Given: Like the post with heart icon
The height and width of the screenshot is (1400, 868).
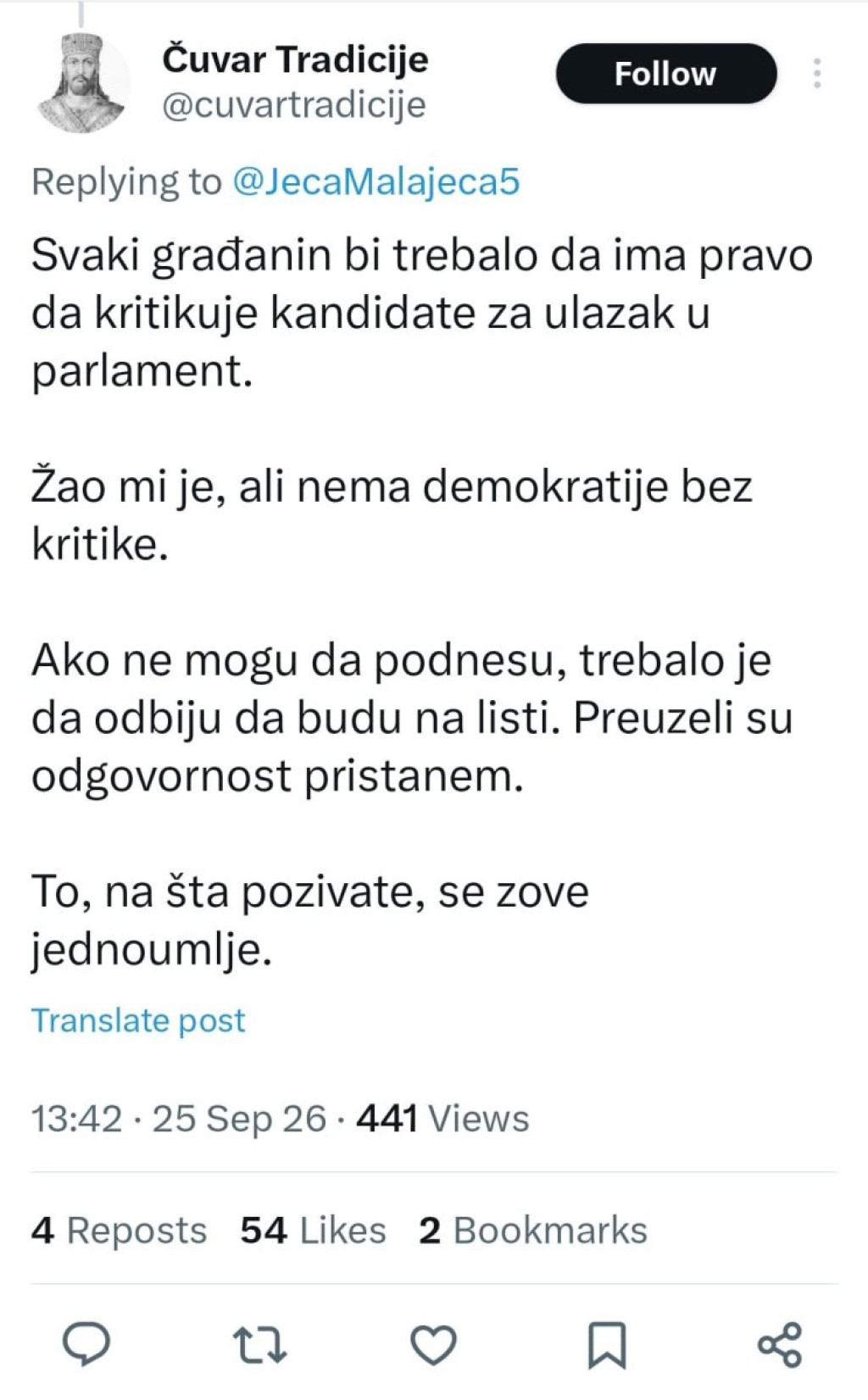Looking at the screenshot, I should point(434,1345).
